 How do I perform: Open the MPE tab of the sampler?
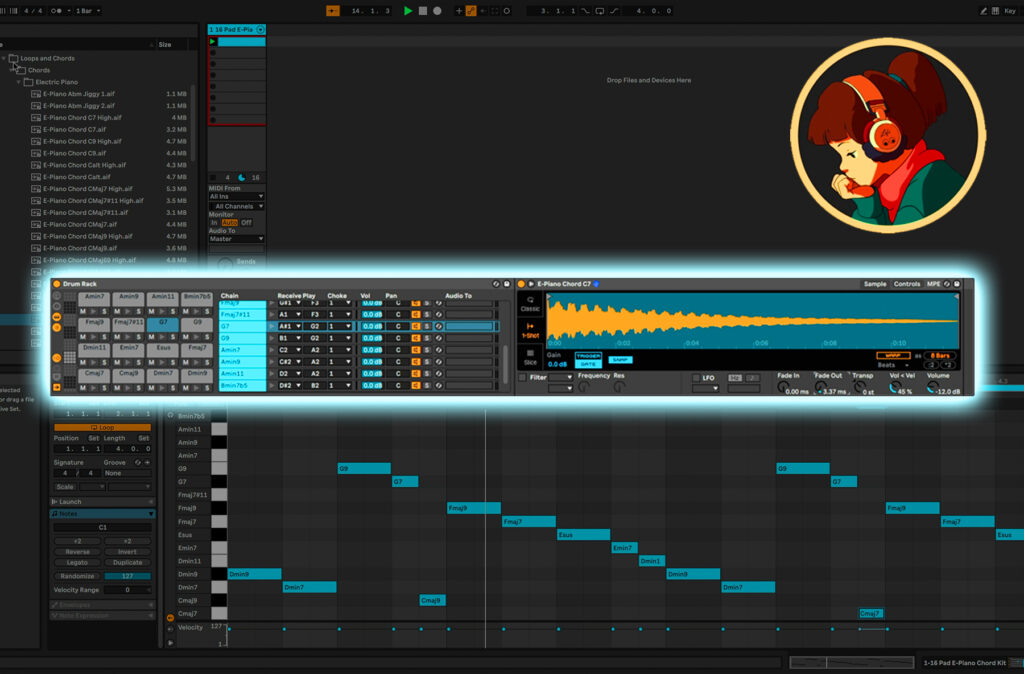point(932,284)
